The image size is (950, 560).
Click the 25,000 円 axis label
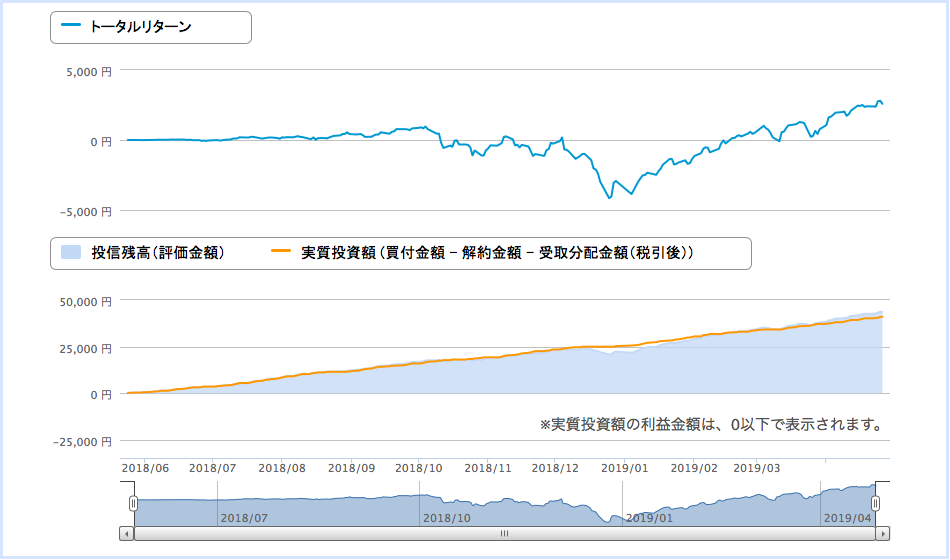click(x=86, y=349)
